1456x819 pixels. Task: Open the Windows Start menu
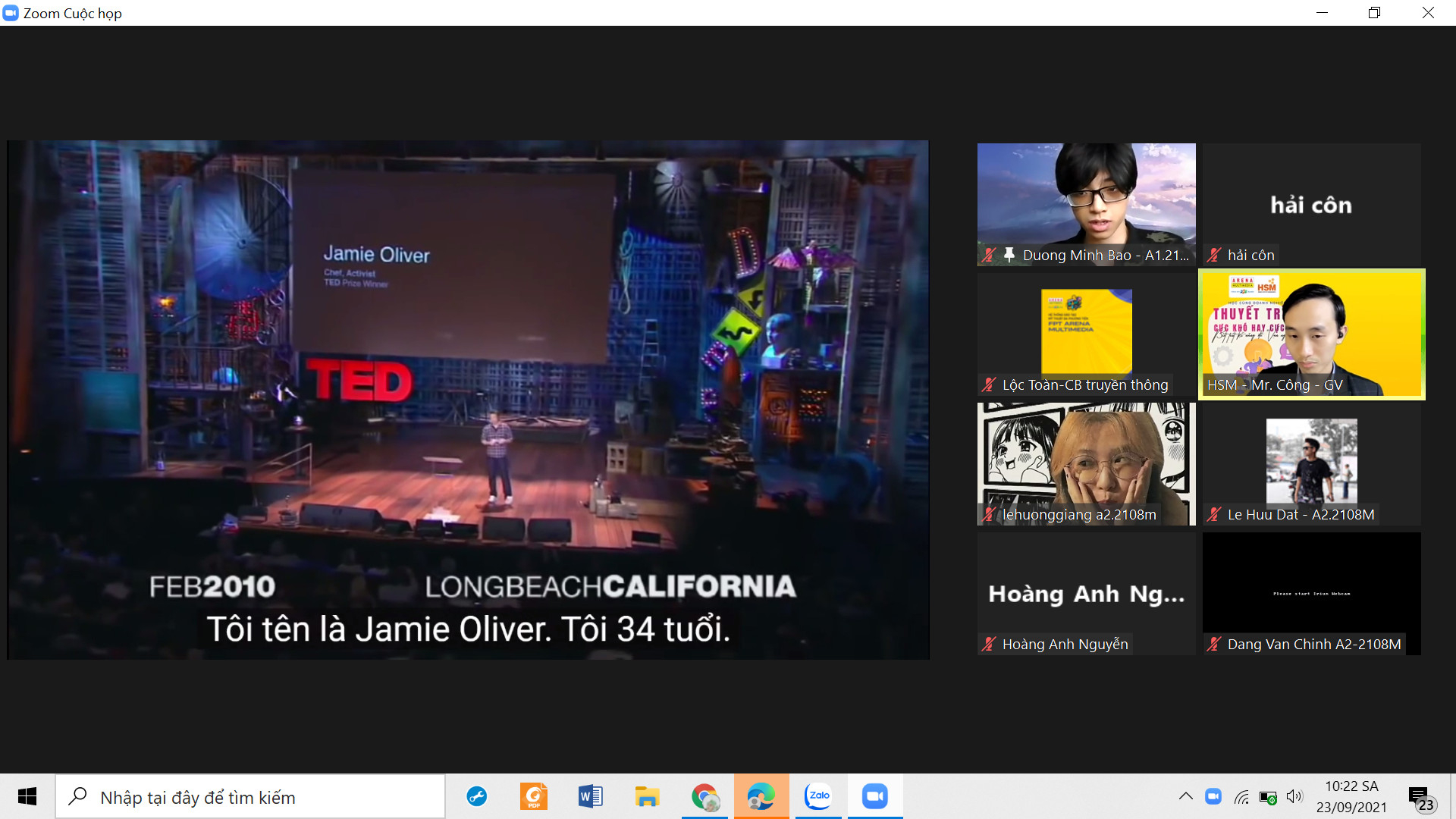[x=27, y=796]
